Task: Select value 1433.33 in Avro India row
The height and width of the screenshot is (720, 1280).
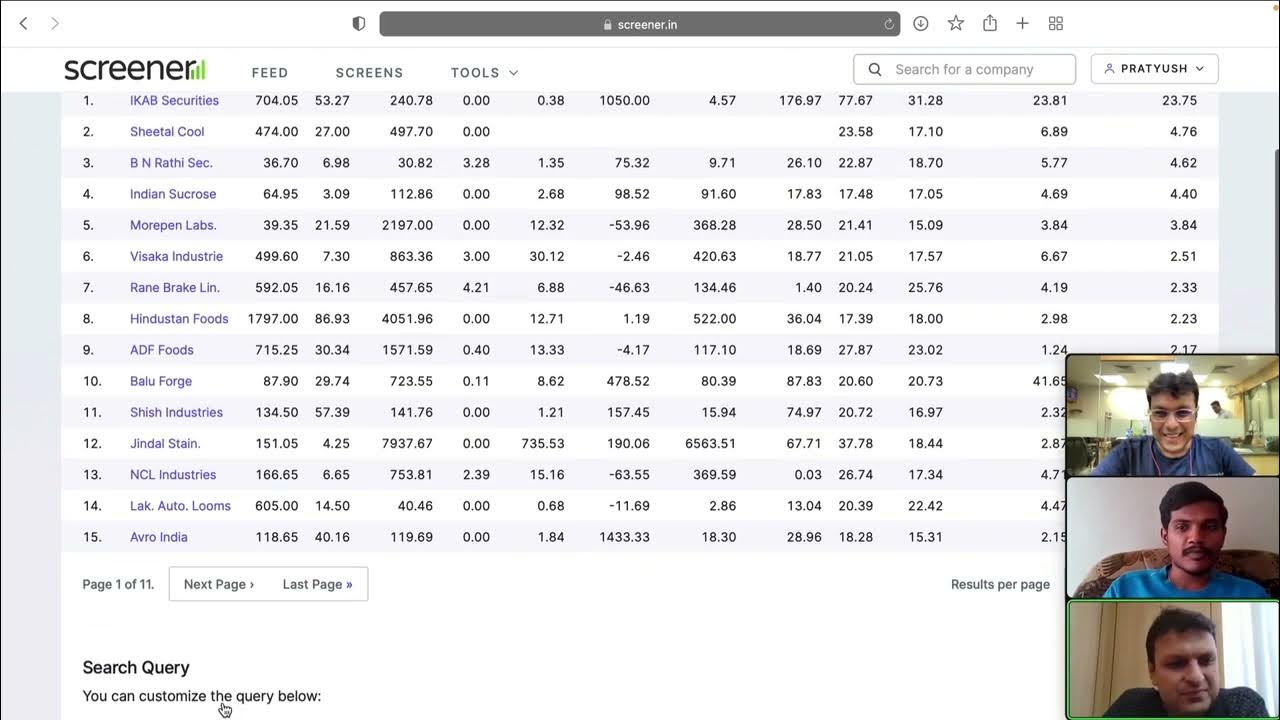Action: click(x=624, y=537)
